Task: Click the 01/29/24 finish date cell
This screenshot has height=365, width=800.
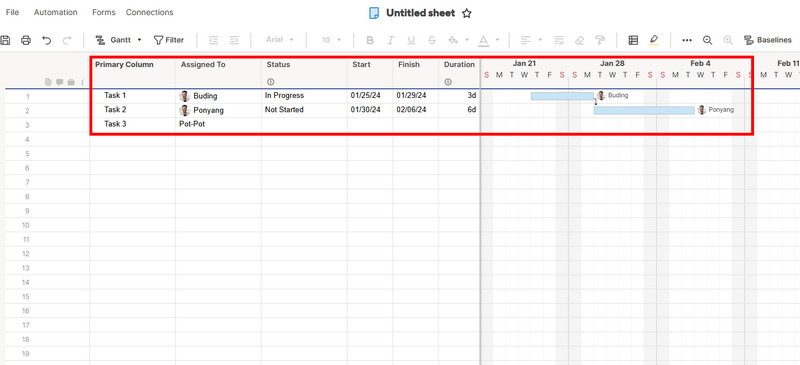Action: 415,95
